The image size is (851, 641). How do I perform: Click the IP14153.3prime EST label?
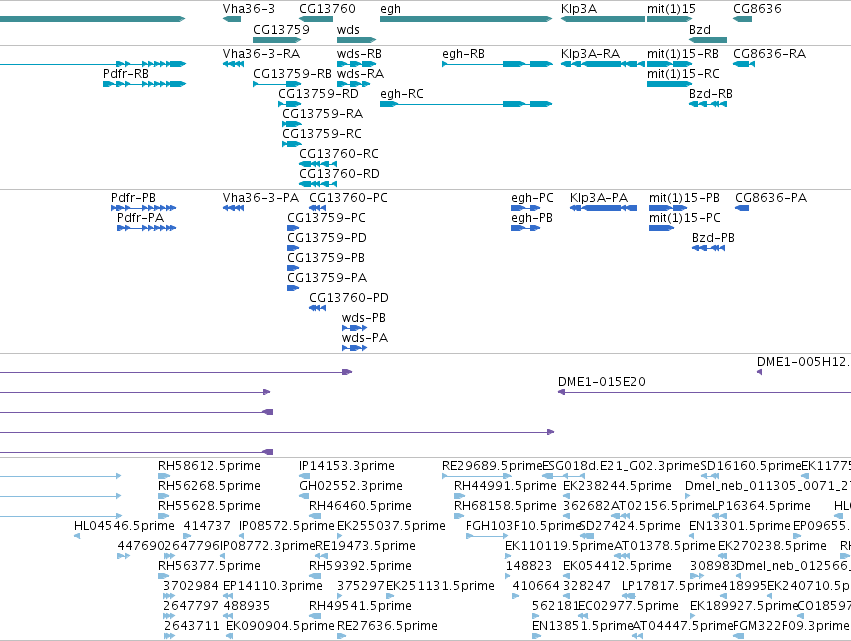click(x=346, y=466)
